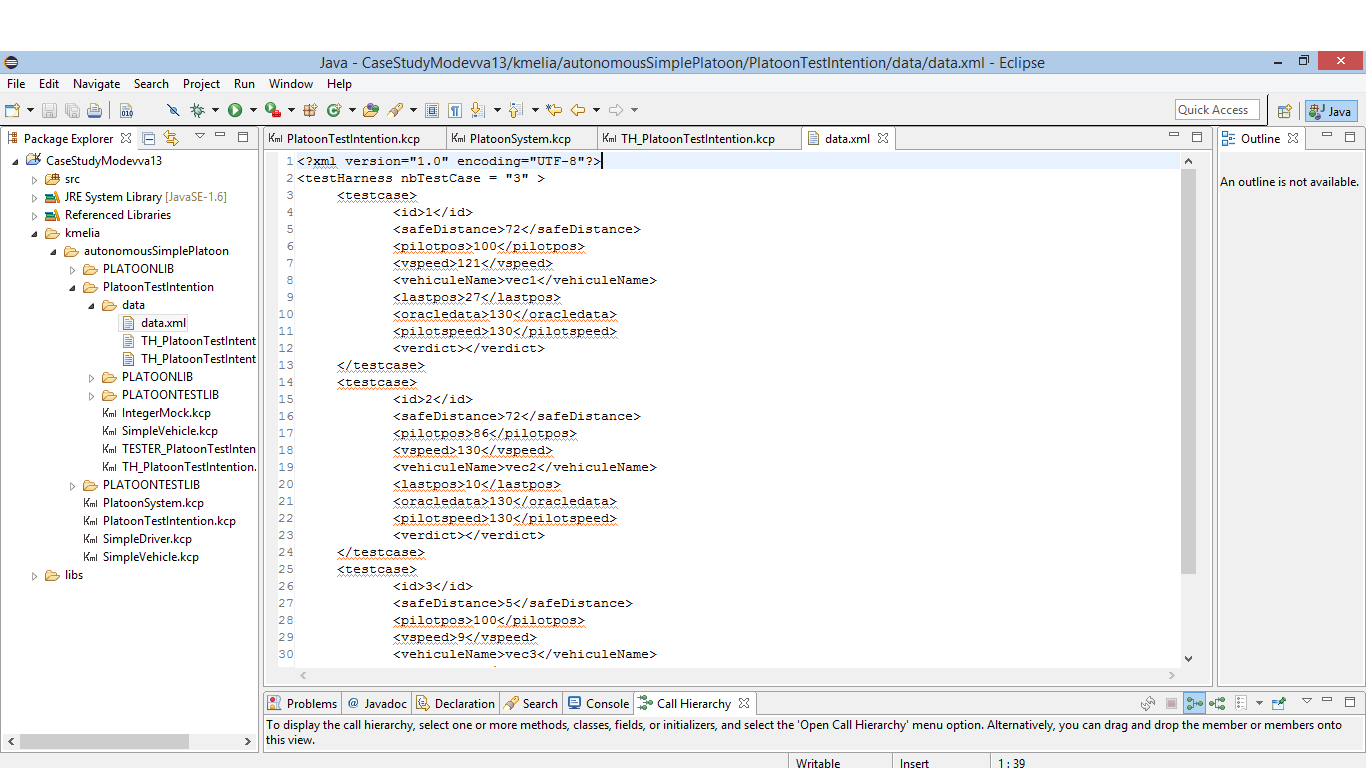This screenshot has width=1366, height=768.
Task: Click the Open Perspective icon
Action: [1285, 111]
